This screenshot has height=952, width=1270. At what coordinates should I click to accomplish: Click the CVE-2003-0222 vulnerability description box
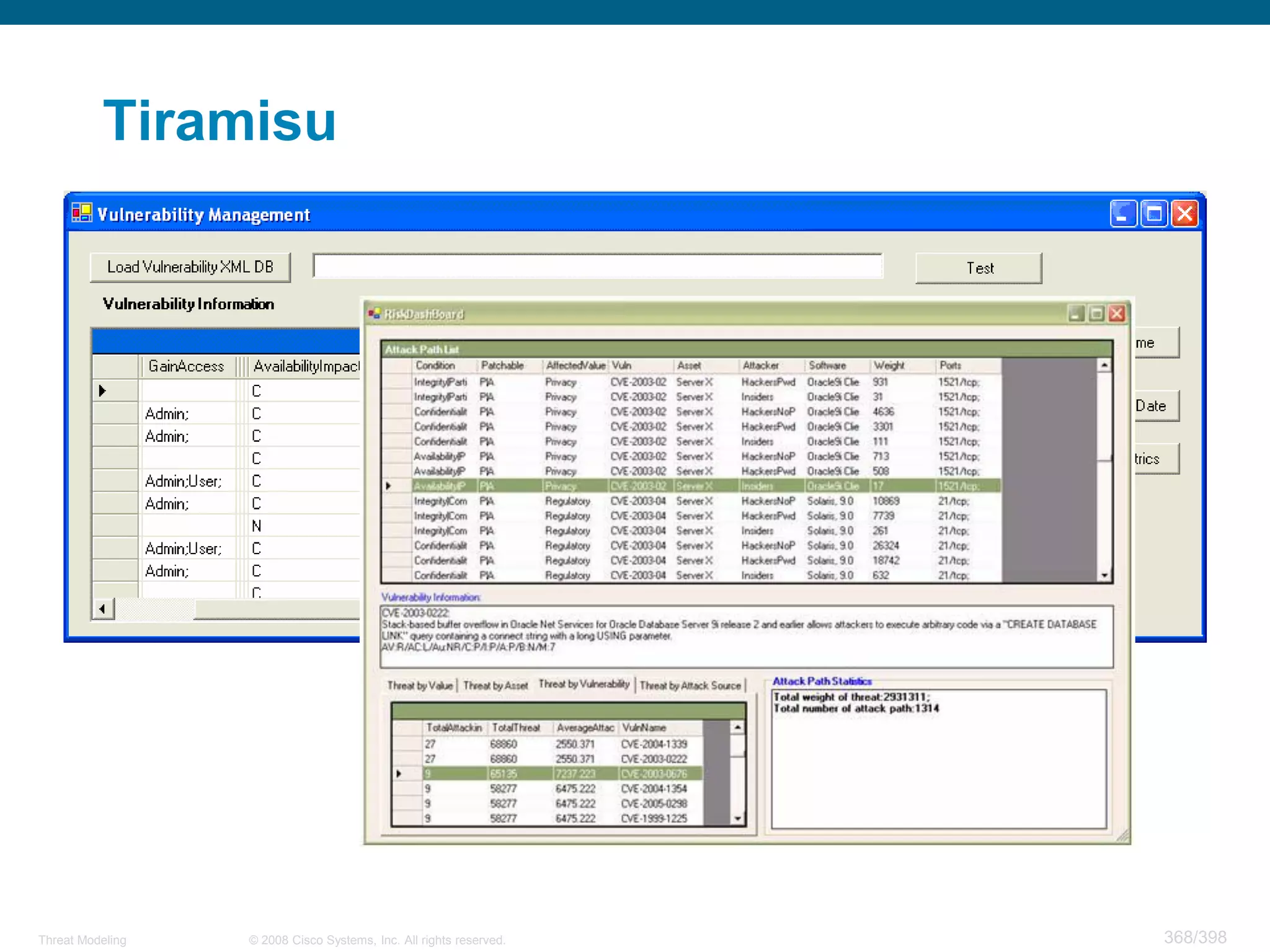pyautogui.click(x=747, y=637)
